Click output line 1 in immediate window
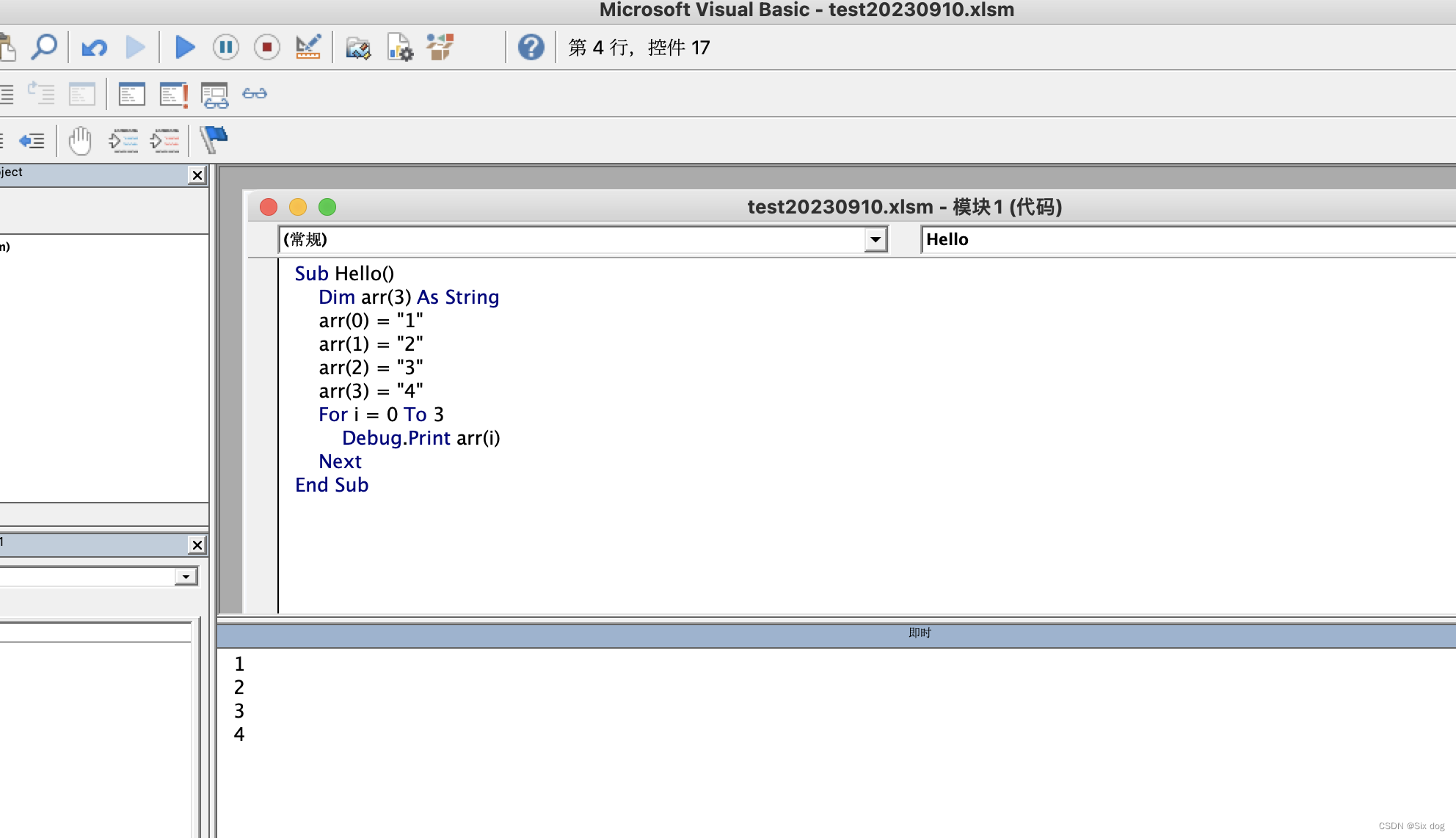Viewport: 1456px width, 838px height. click(x=239, y=664)
